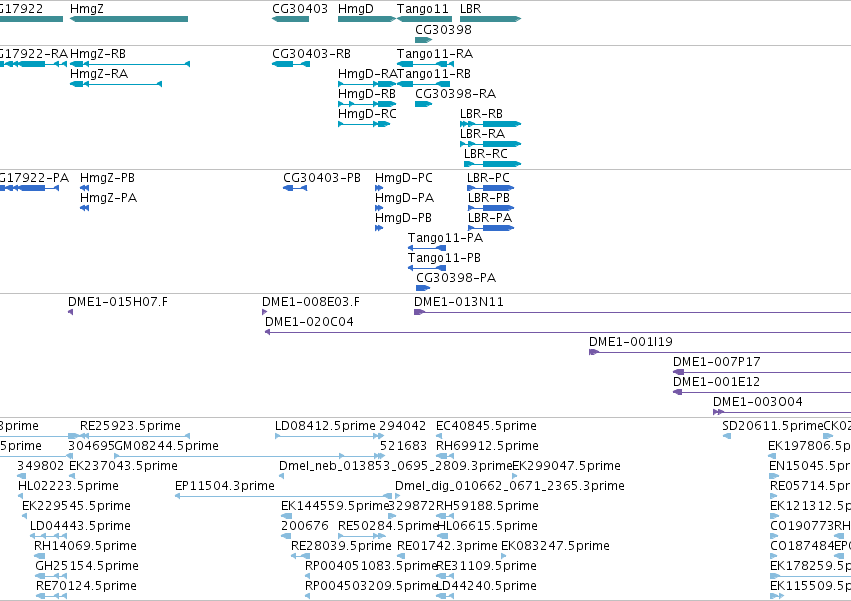Select transcript HmgZ-RA
Image resolution: width=851 pixels, height=601 pixels.
click(99, 73)
